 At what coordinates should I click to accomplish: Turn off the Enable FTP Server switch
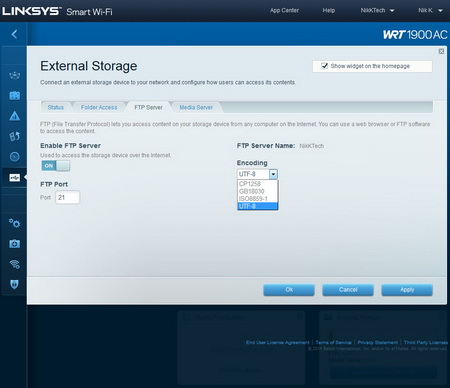56,166
